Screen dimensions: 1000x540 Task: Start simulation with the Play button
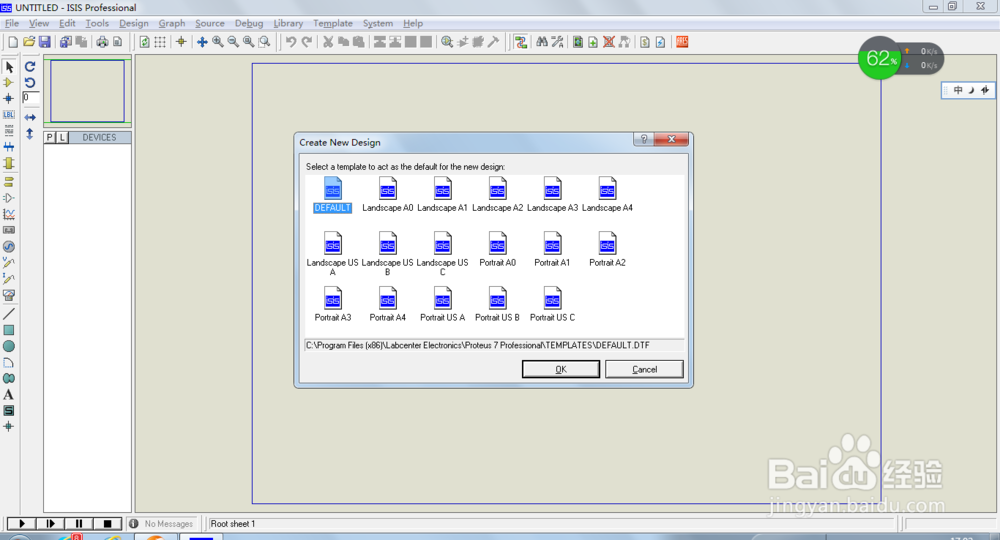click(x=22, y=523)
